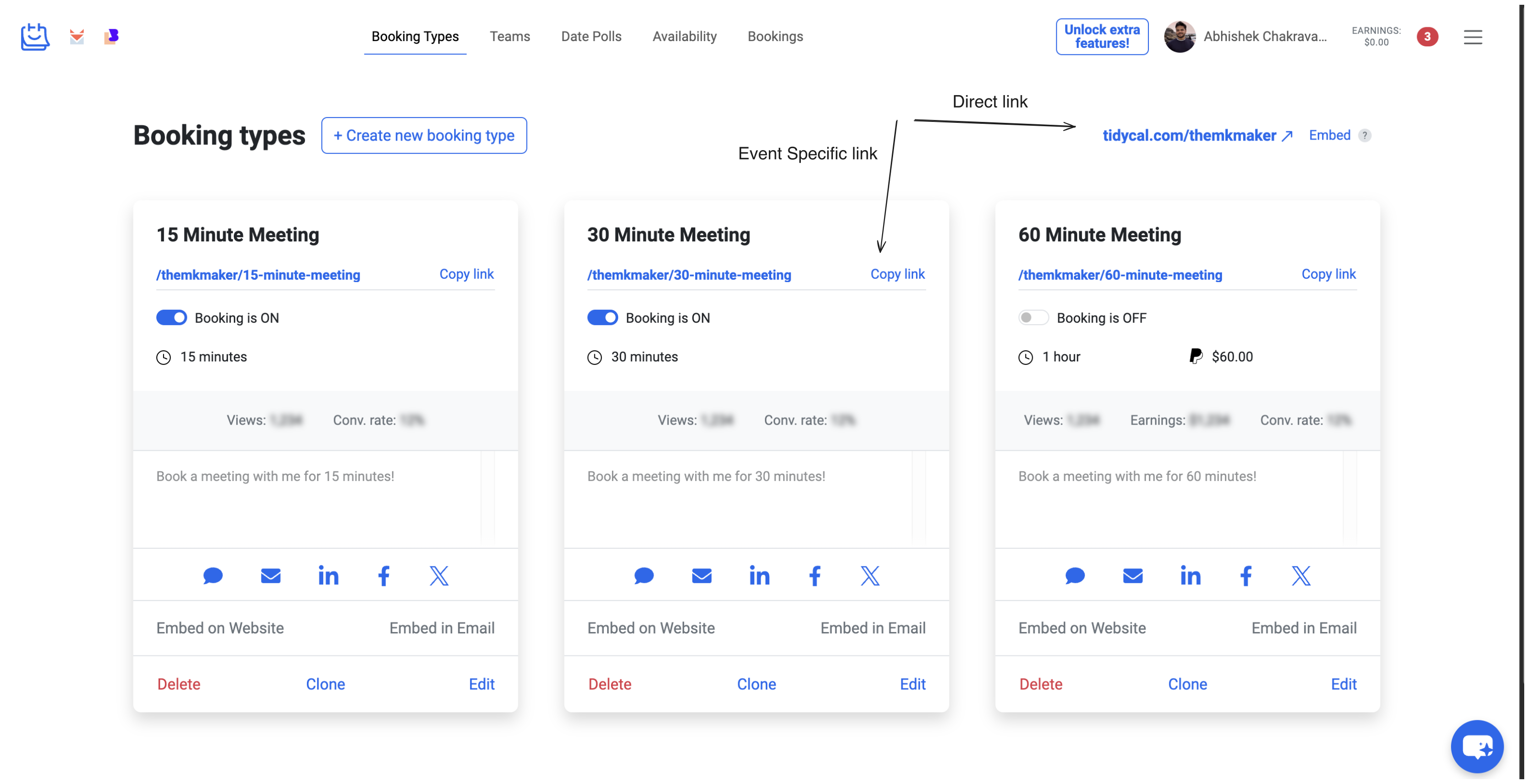Image resolution: width=1529 pixels, height=784 pixels.
Task: Clone the 30 Minute Meeting
Action: [756, 684]
